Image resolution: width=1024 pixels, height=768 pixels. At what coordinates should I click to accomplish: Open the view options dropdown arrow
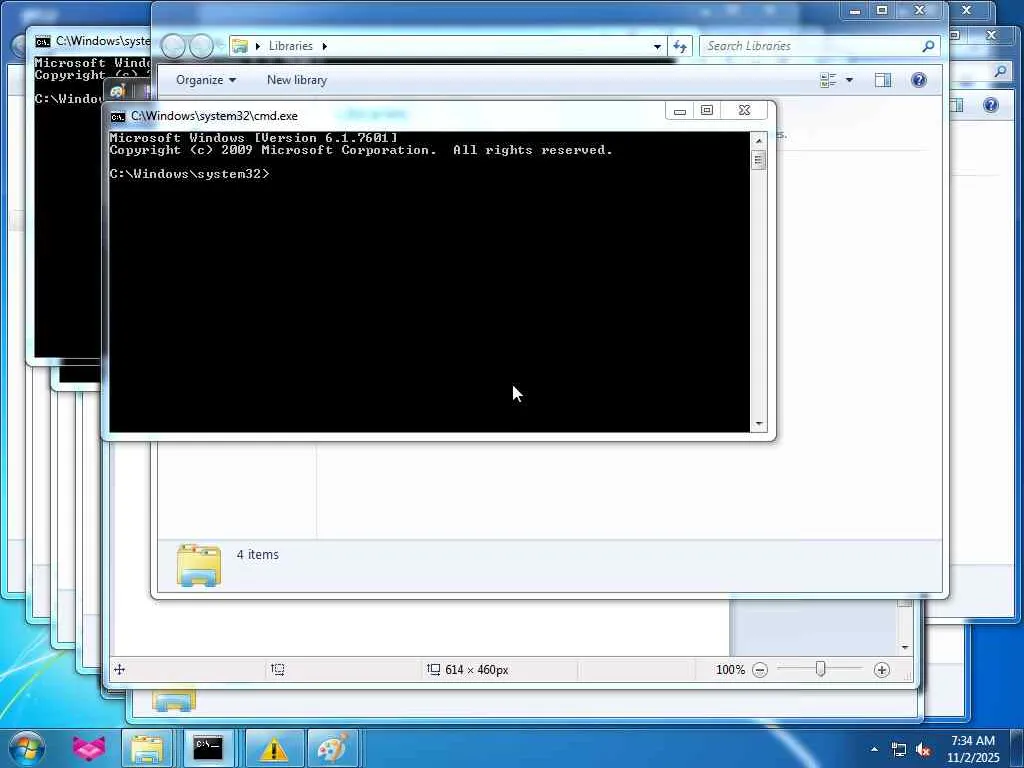(x=849, y=80)
